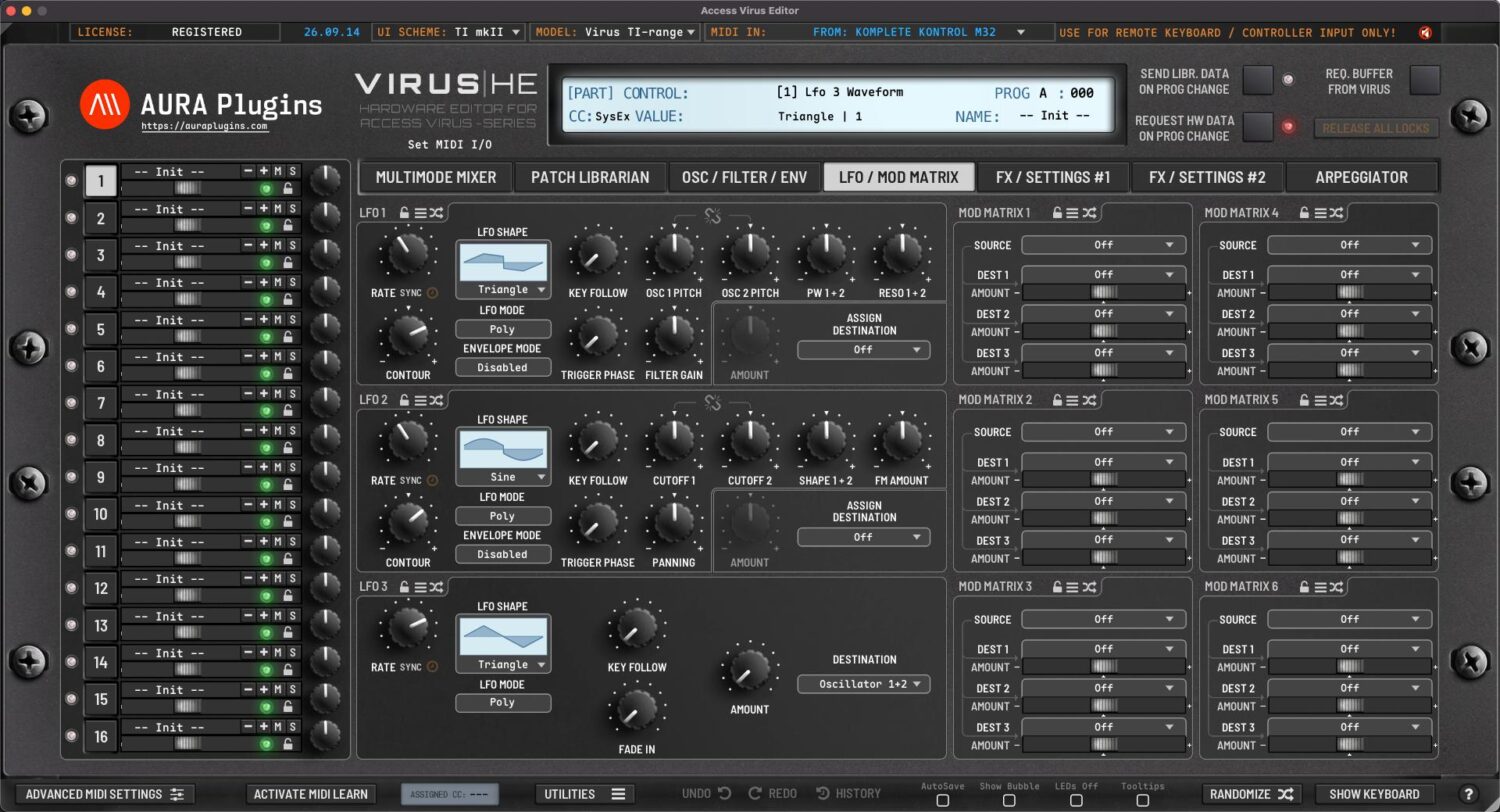Select part 7 number button
The width and height of the screenshot is (1500, 812).
coord(101,404)
